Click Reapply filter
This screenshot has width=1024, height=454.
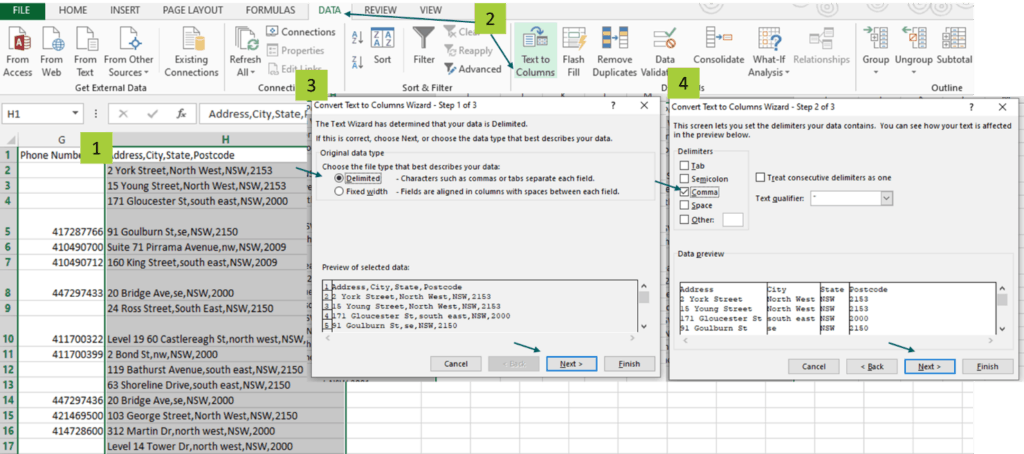tap(468, 50)
